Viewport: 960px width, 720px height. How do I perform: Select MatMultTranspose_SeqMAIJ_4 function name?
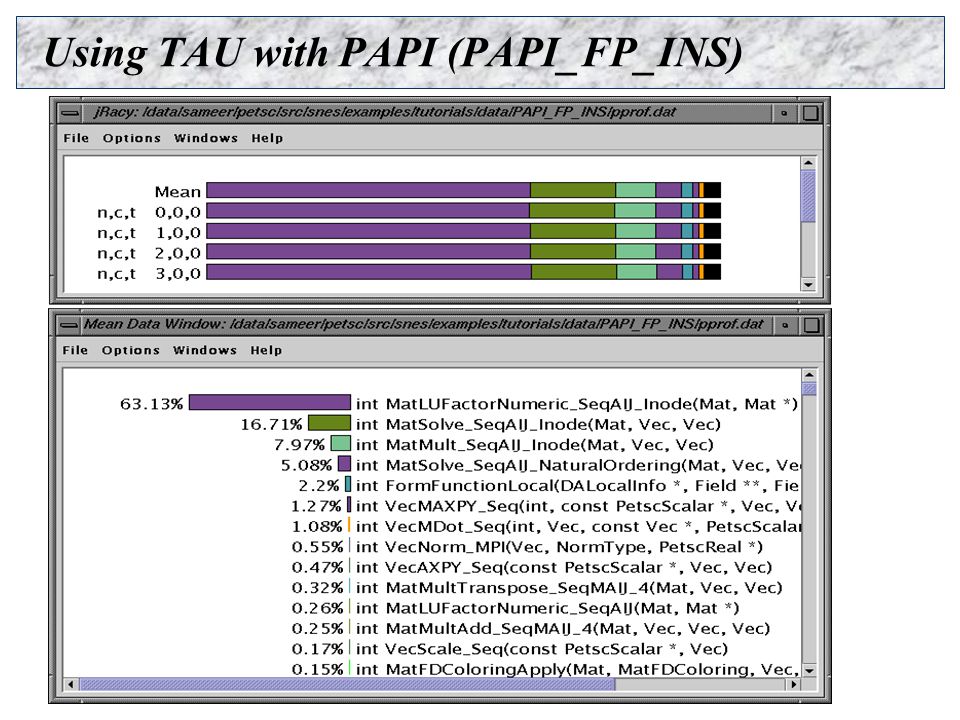tap(569, 588)
